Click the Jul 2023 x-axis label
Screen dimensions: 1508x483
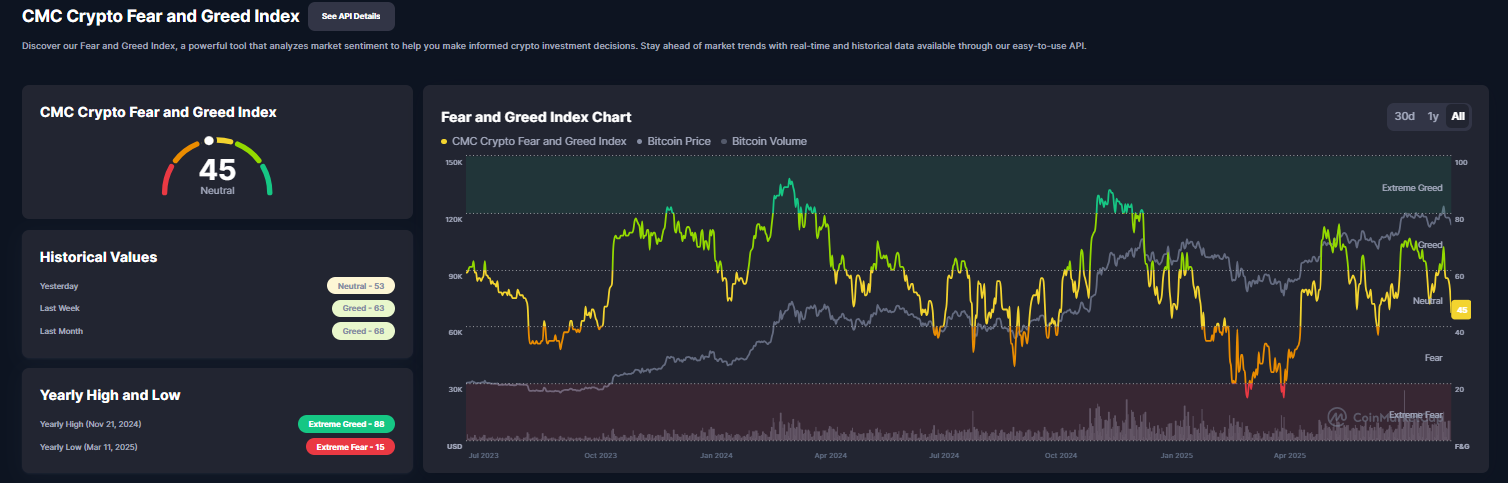pos(485,455)
